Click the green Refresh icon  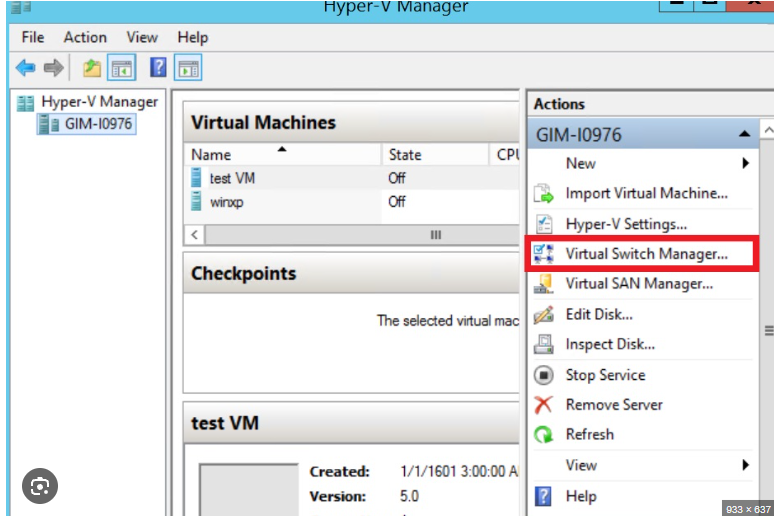pos(543,435)
